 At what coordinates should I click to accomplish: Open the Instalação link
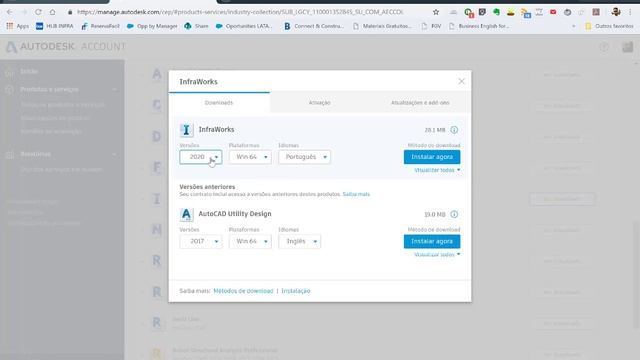pos(296,291)
